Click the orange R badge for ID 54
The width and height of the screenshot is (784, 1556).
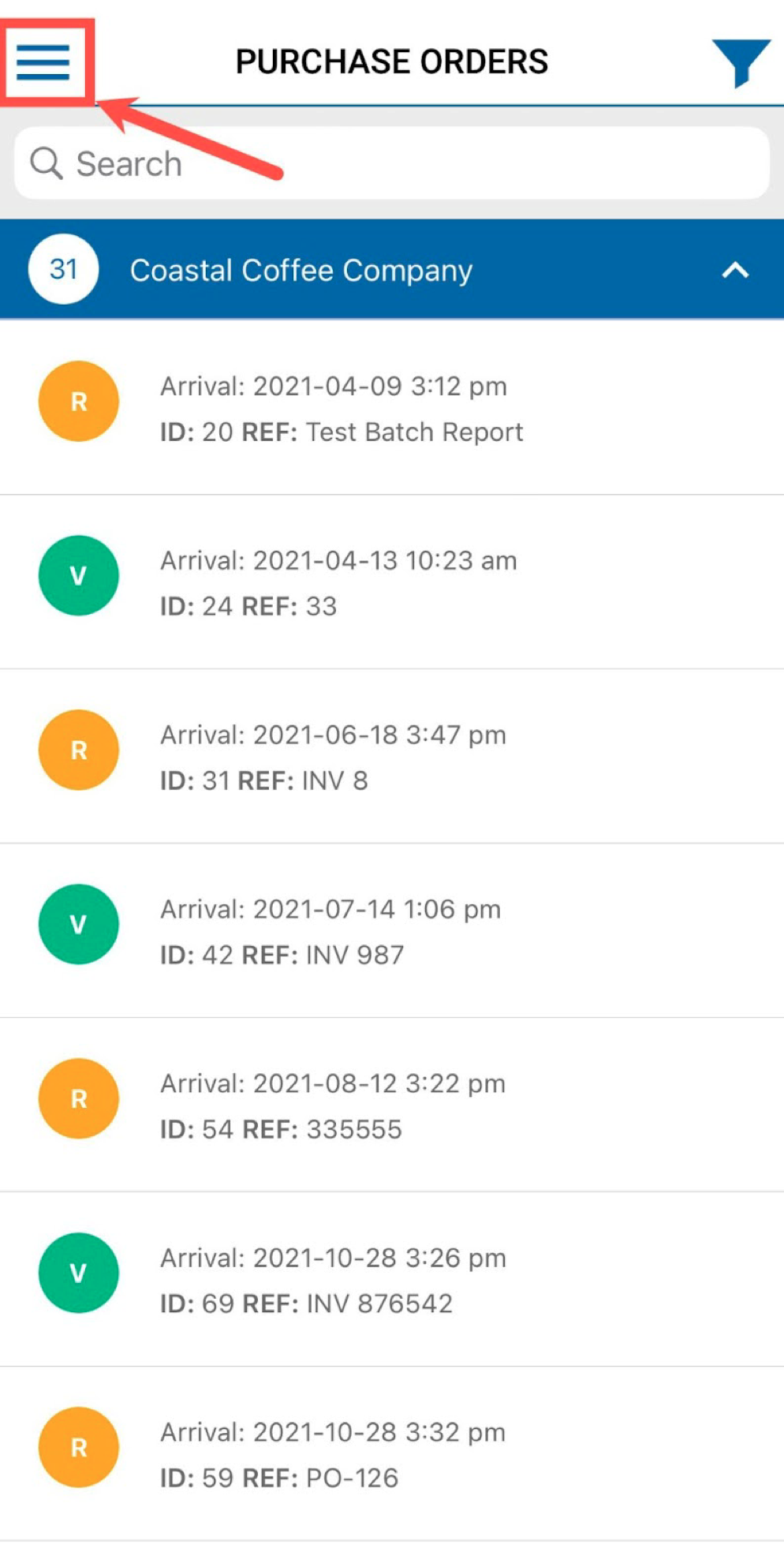79,1099
